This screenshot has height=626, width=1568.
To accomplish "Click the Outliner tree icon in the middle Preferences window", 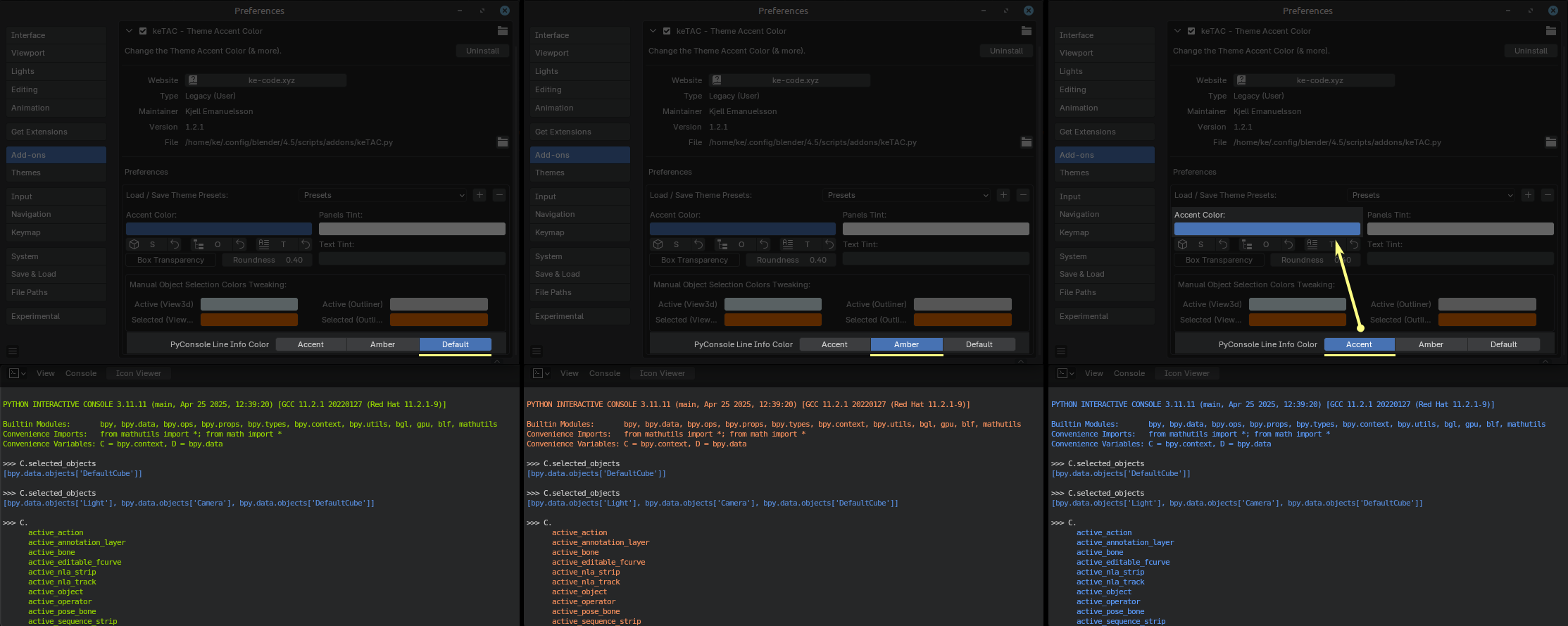I will tap(722, 244).
